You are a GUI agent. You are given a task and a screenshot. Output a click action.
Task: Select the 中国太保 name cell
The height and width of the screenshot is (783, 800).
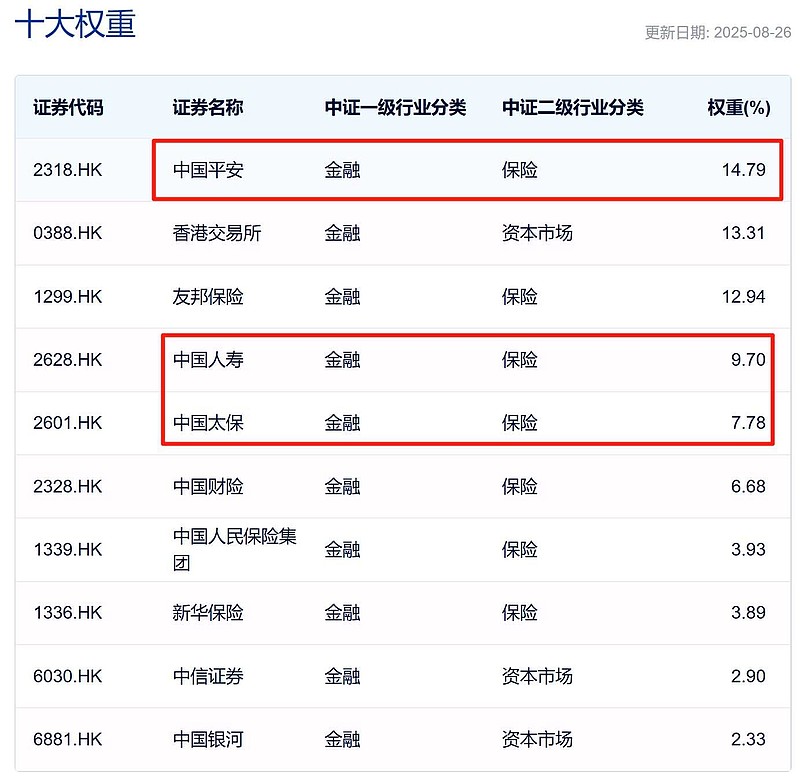coord(208,423)
